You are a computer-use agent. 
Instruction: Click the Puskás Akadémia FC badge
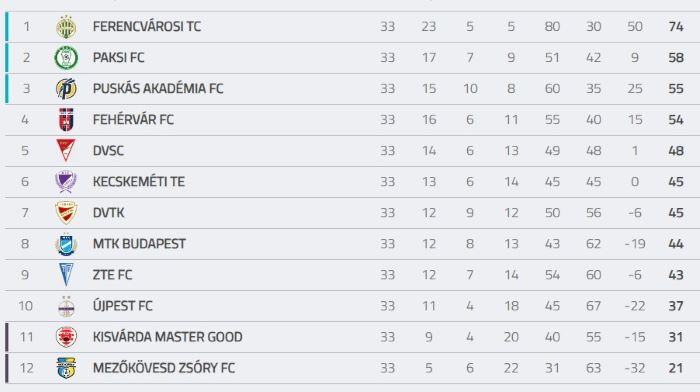click(66, 88)
